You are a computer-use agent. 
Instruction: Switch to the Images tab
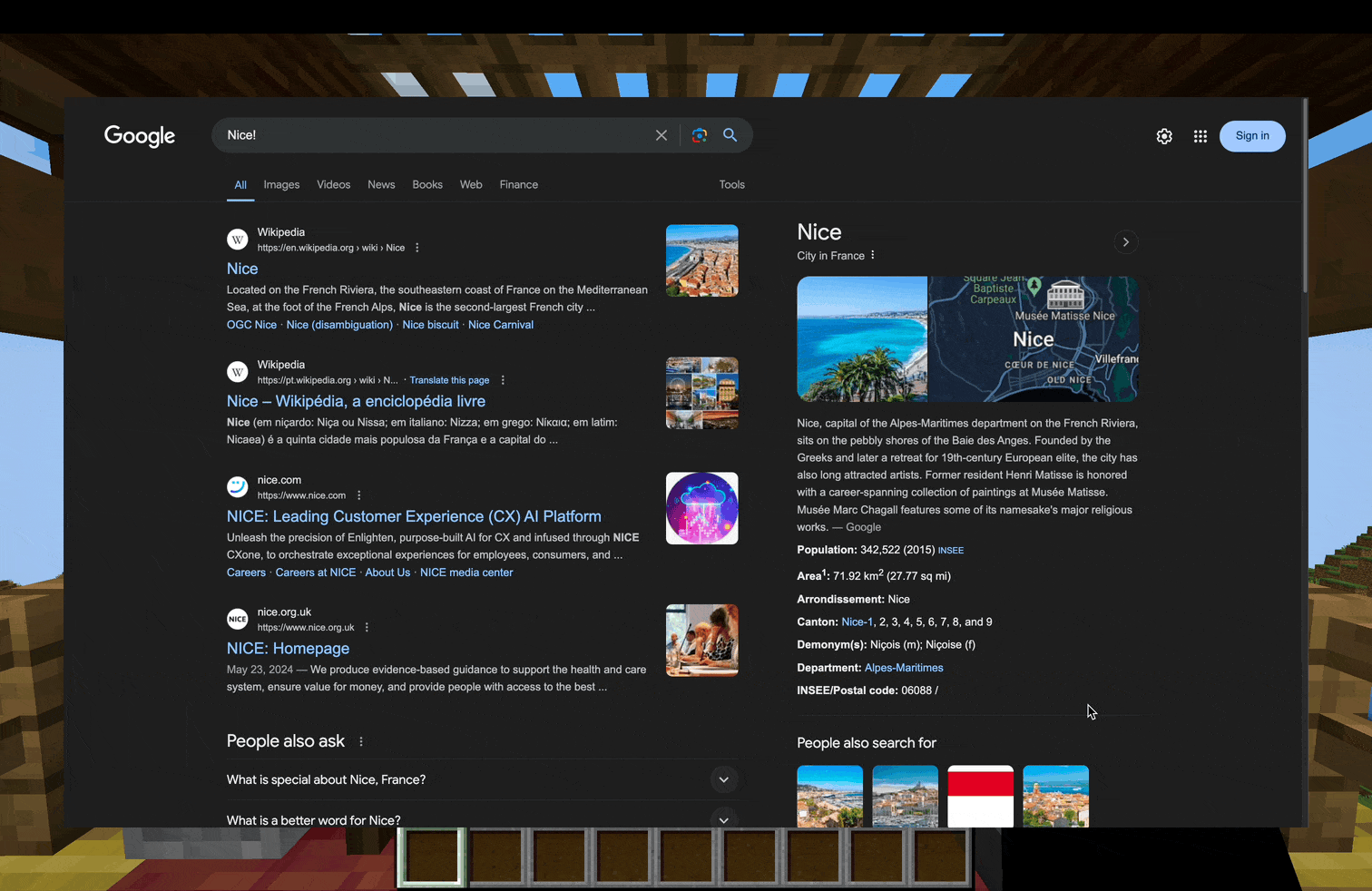(281, 185)
